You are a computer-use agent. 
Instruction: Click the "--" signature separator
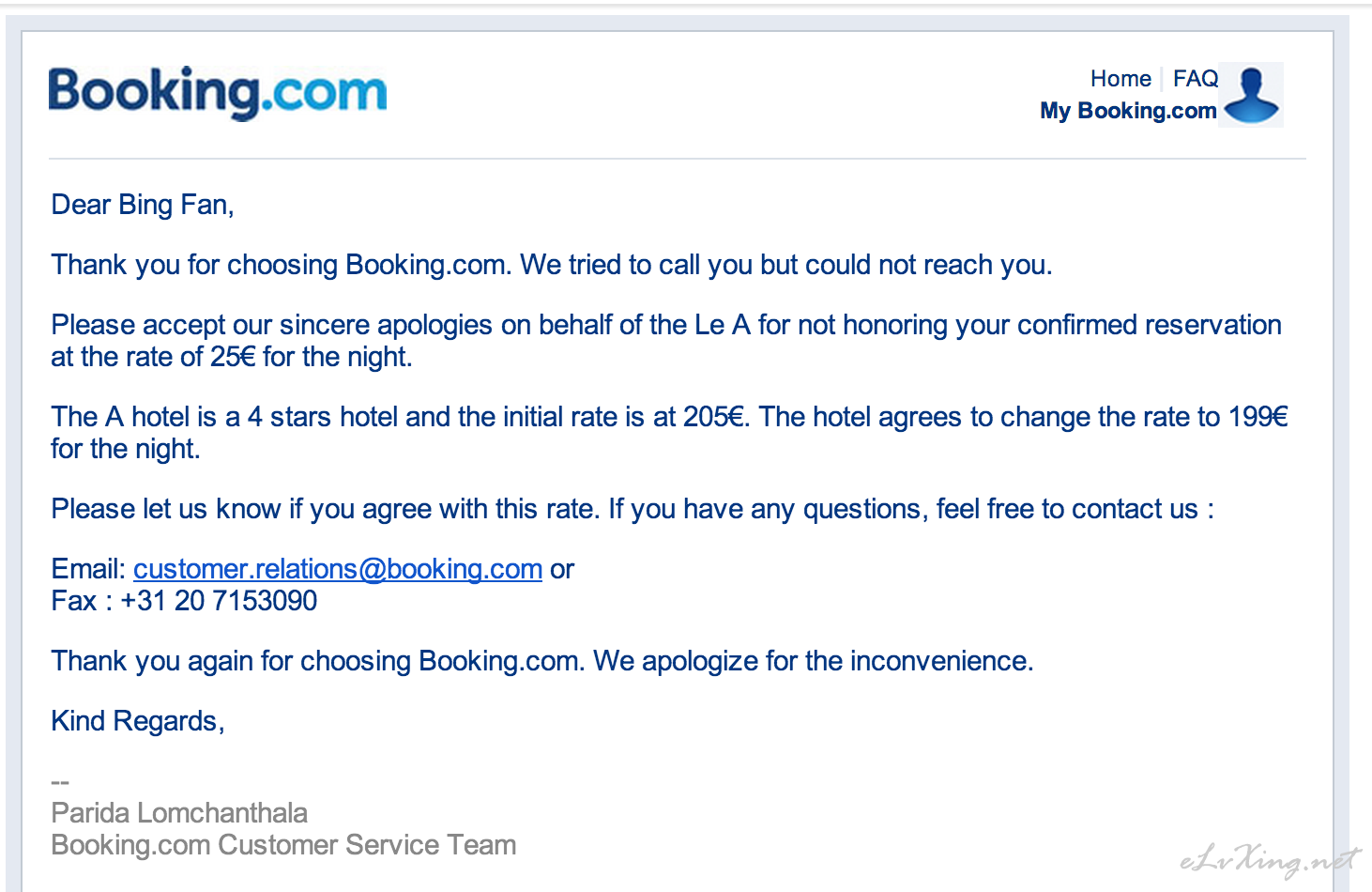click(x=60, y=782)
